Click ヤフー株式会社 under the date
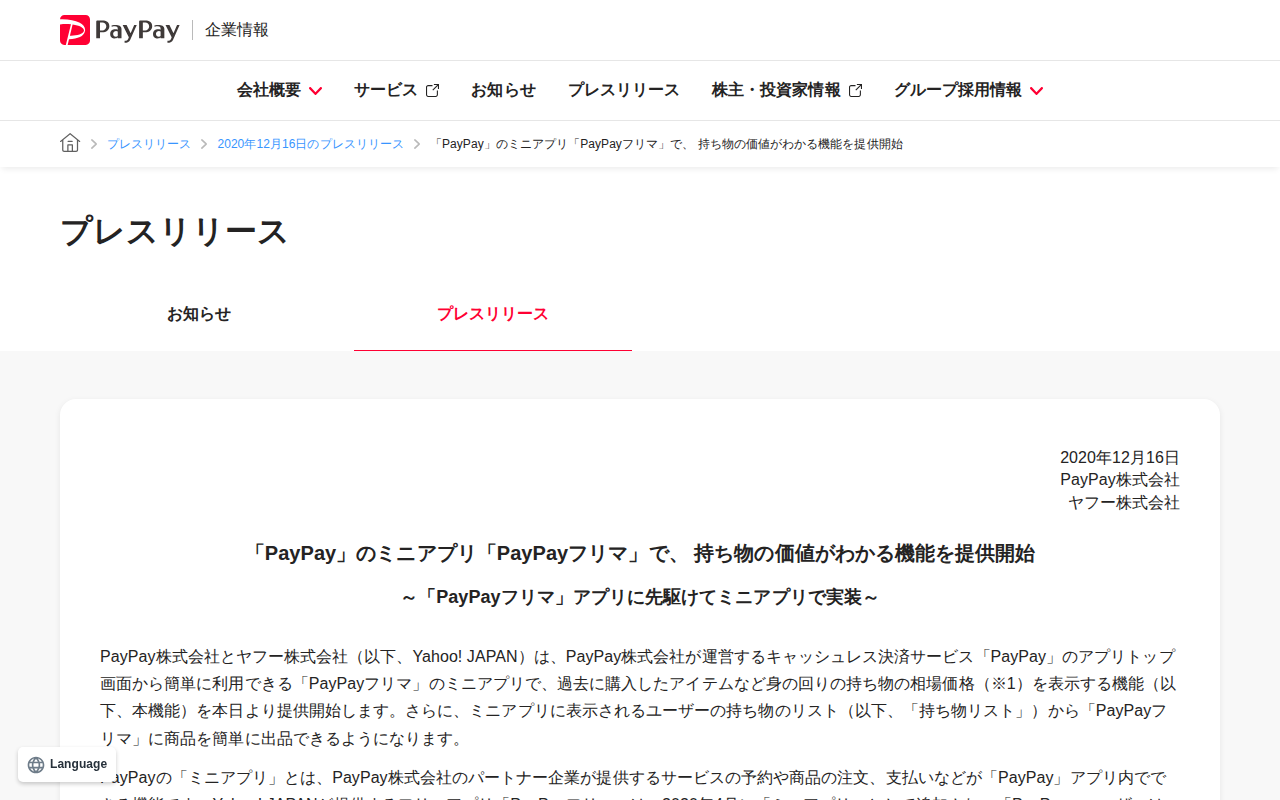The height and width of the screenshot is (800, 1280). [1124, 503]
